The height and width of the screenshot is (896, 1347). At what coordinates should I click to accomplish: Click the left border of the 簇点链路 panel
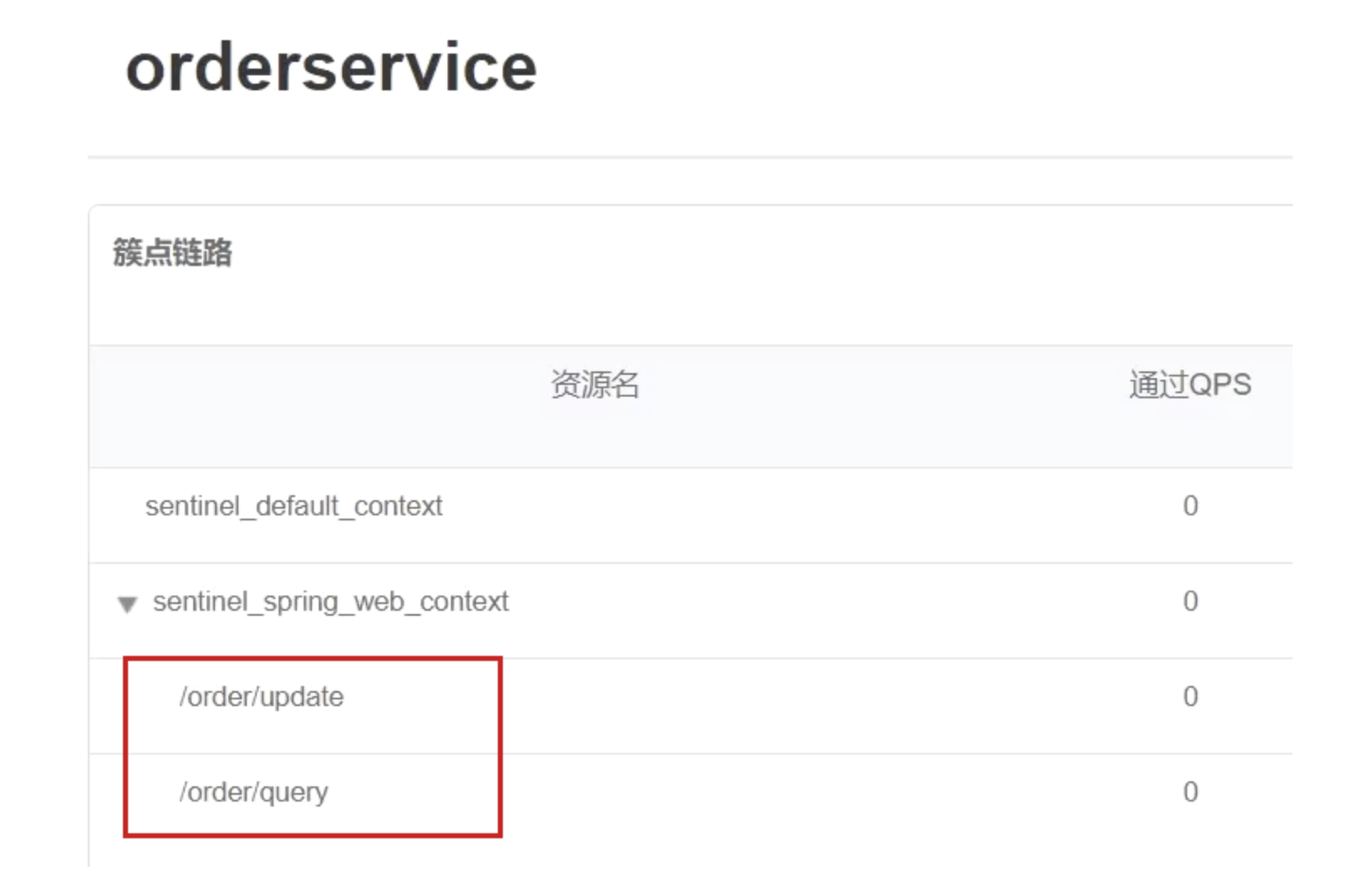tap(90, 535)
